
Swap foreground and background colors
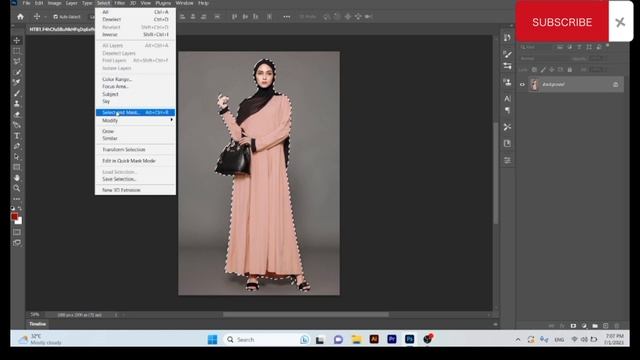tap(20, 209)
